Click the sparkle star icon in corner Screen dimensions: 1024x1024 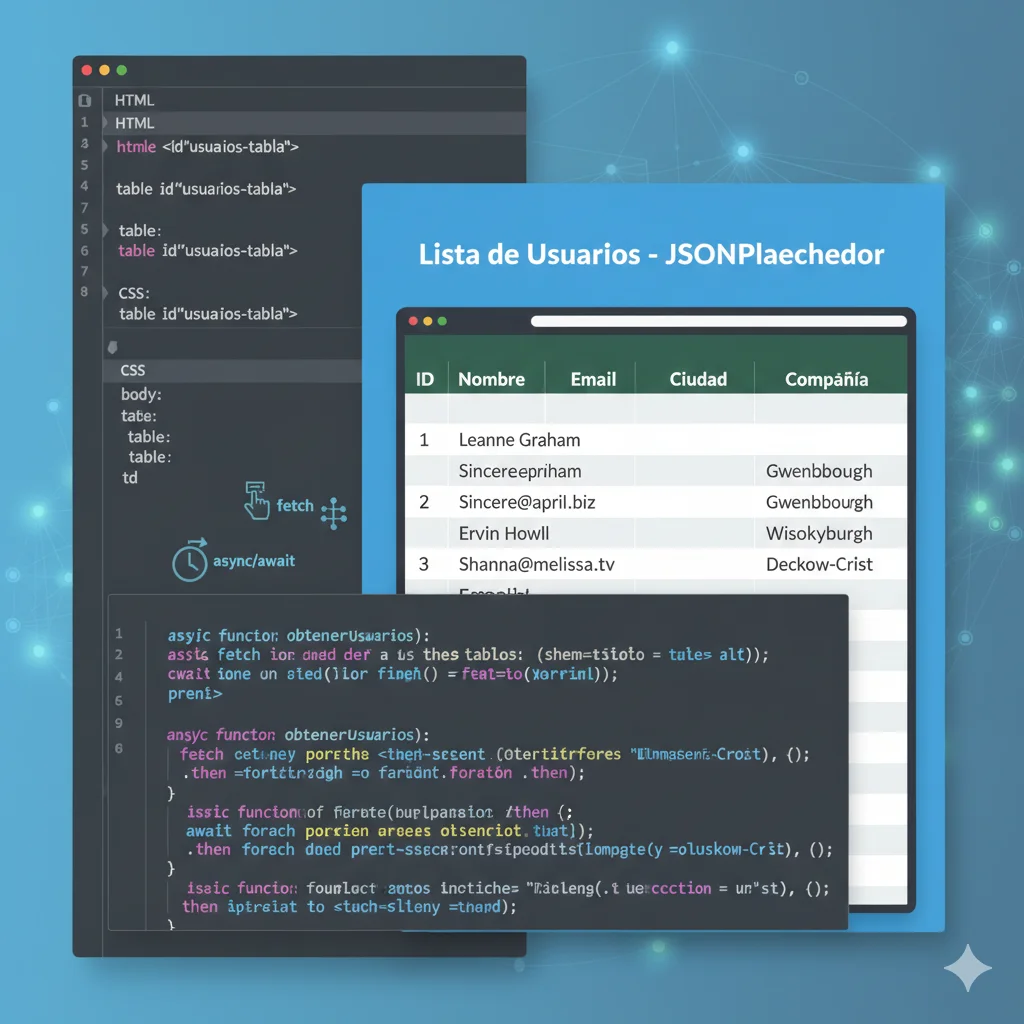(x=967, y=968)
